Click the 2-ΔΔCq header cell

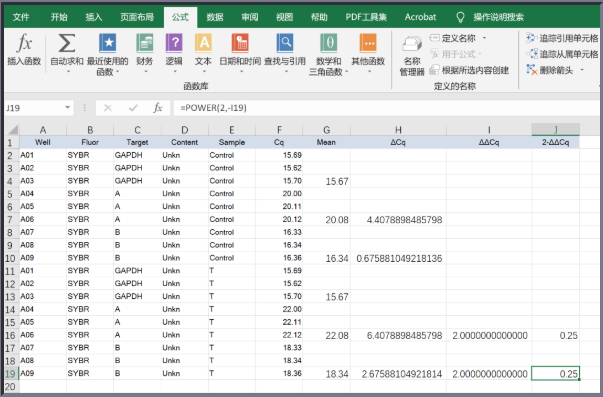pyautogui.click(x=555, y=142)
